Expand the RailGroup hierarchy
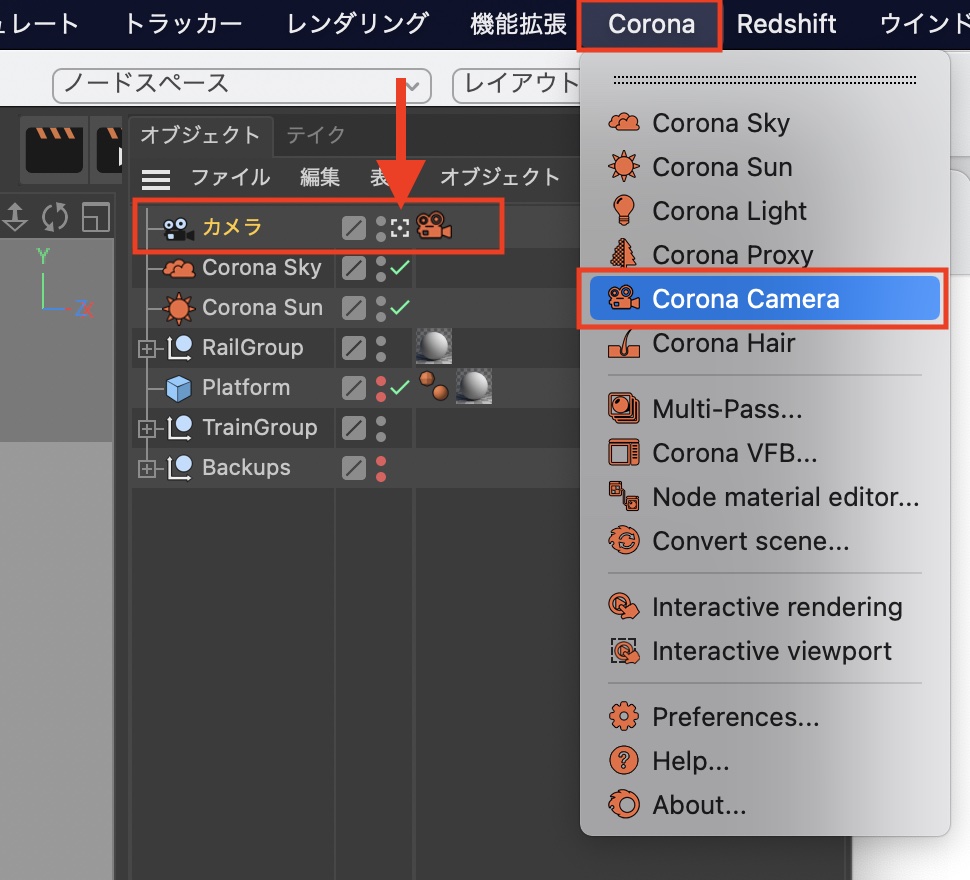Viewport: 970px width, 880px height. tap(148, 349)
